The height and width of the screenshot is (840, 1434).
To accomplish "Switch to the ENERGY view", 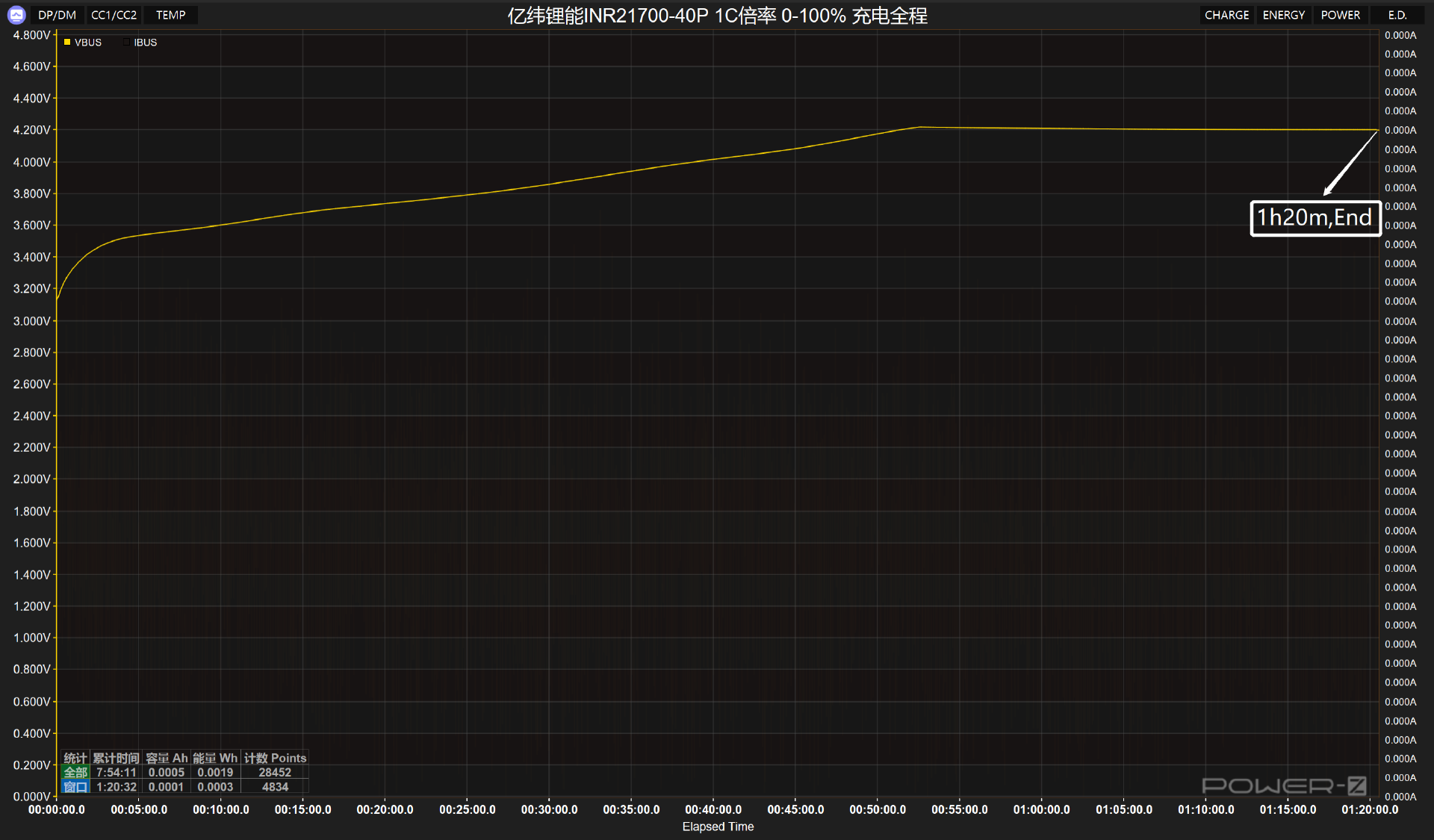I will (1283, 15).
